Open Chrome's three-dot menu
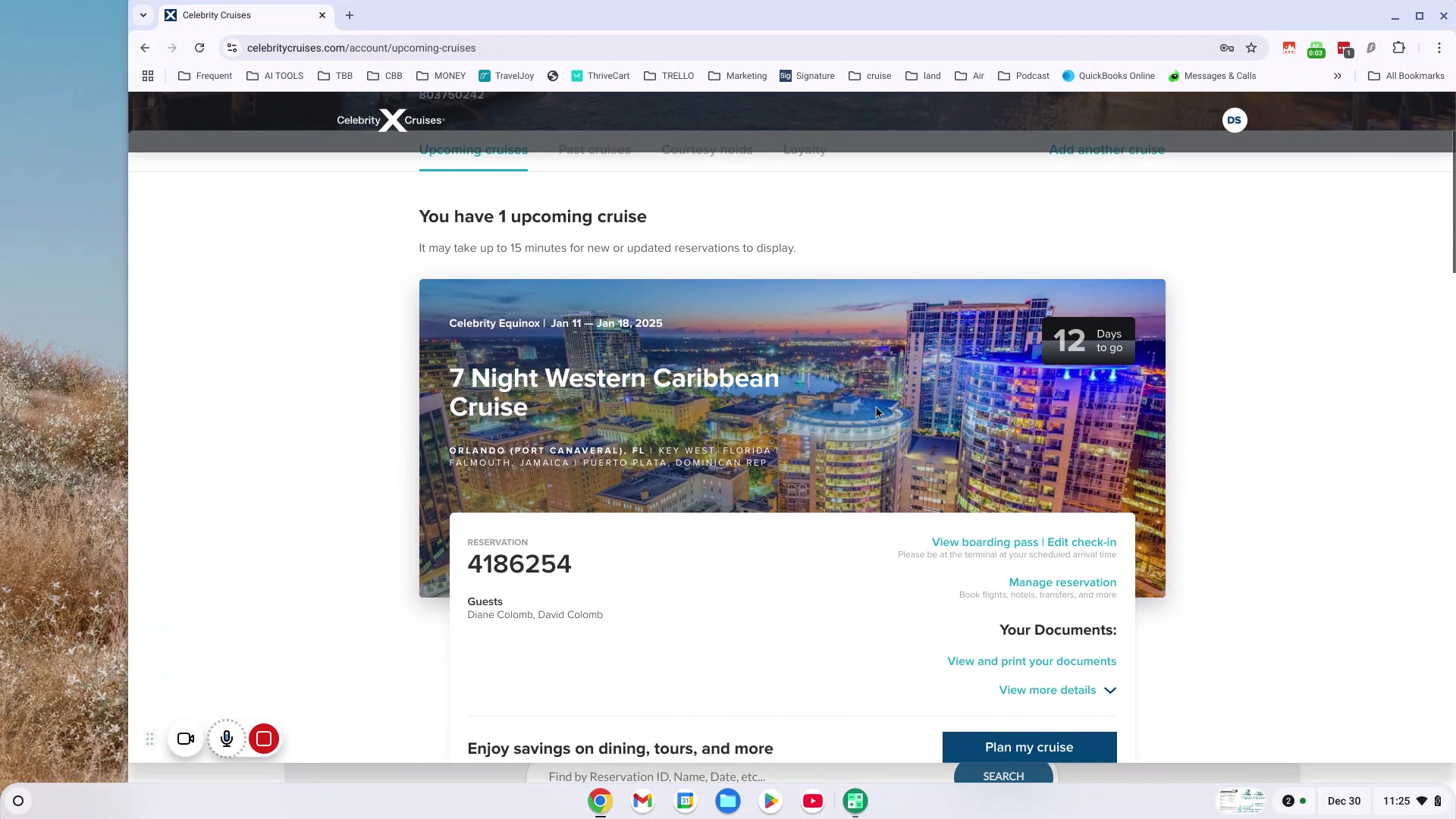 coord(1439,48)
